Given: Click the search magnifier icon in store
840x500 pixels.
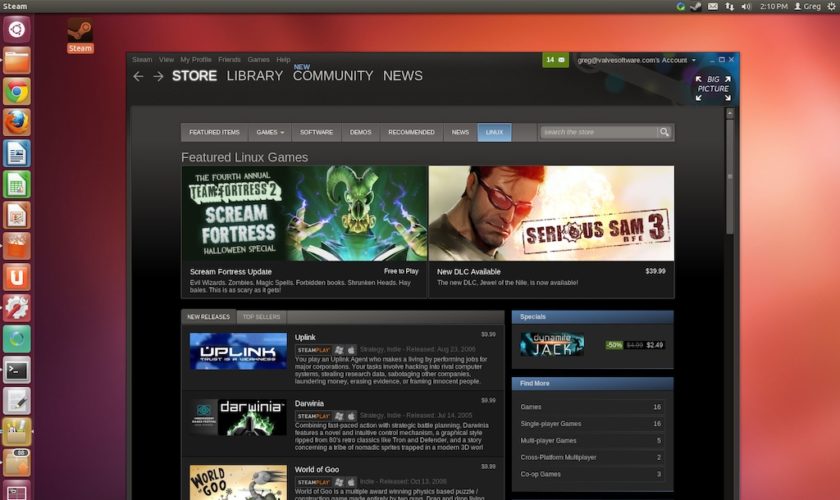Looking at the screenshot, I should [664, 132].
